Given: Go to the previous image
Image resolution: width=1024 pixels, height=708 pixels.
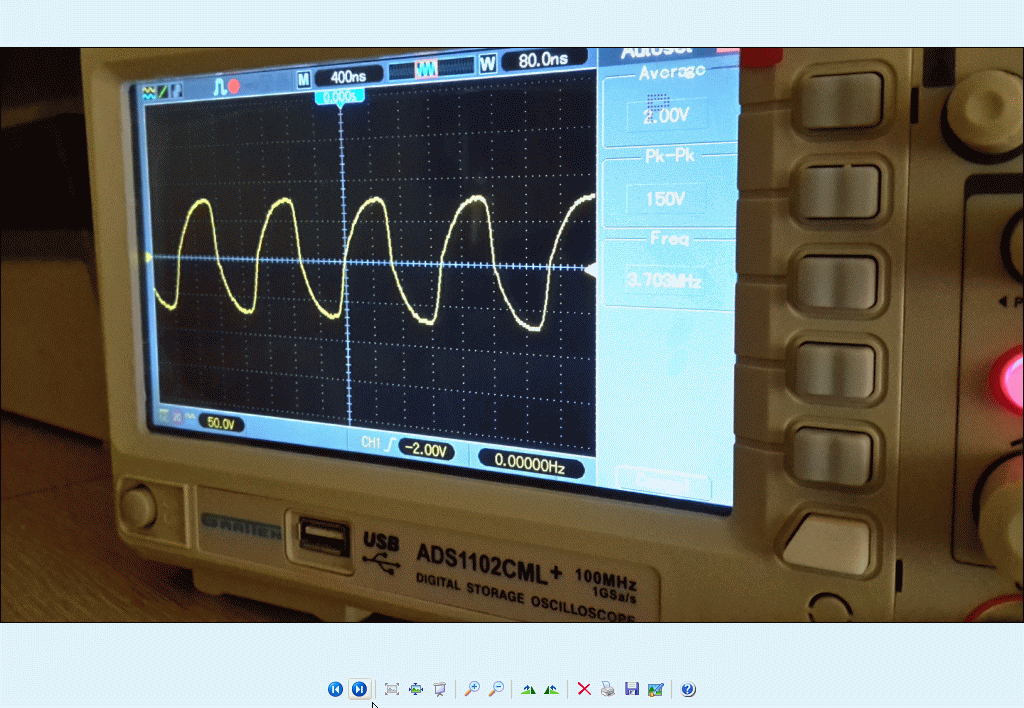Looking at the screenshot, I should tap(335, 689).
